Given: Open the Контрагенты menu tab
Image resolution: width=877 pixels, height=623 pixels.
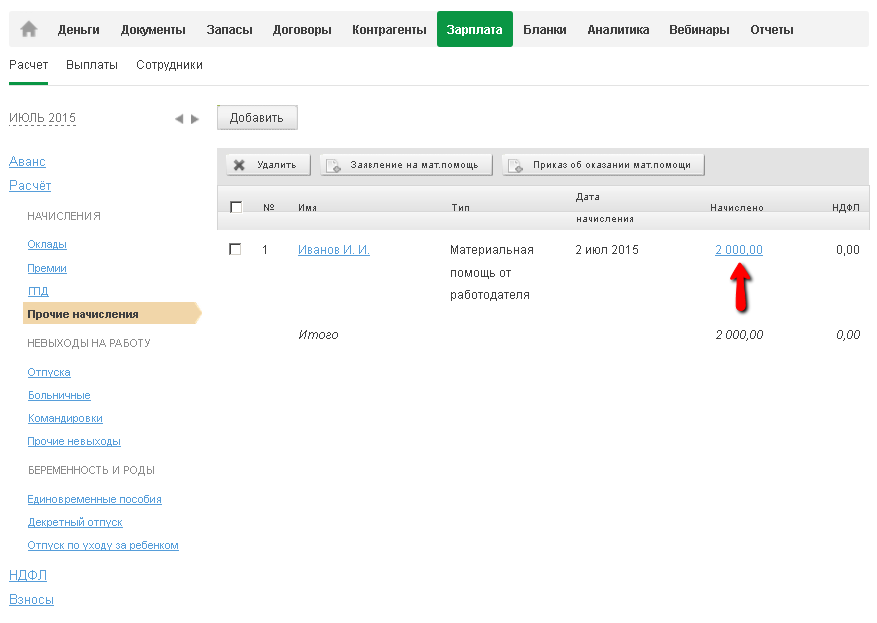Looking at the screenshot, I should point(389,30).
